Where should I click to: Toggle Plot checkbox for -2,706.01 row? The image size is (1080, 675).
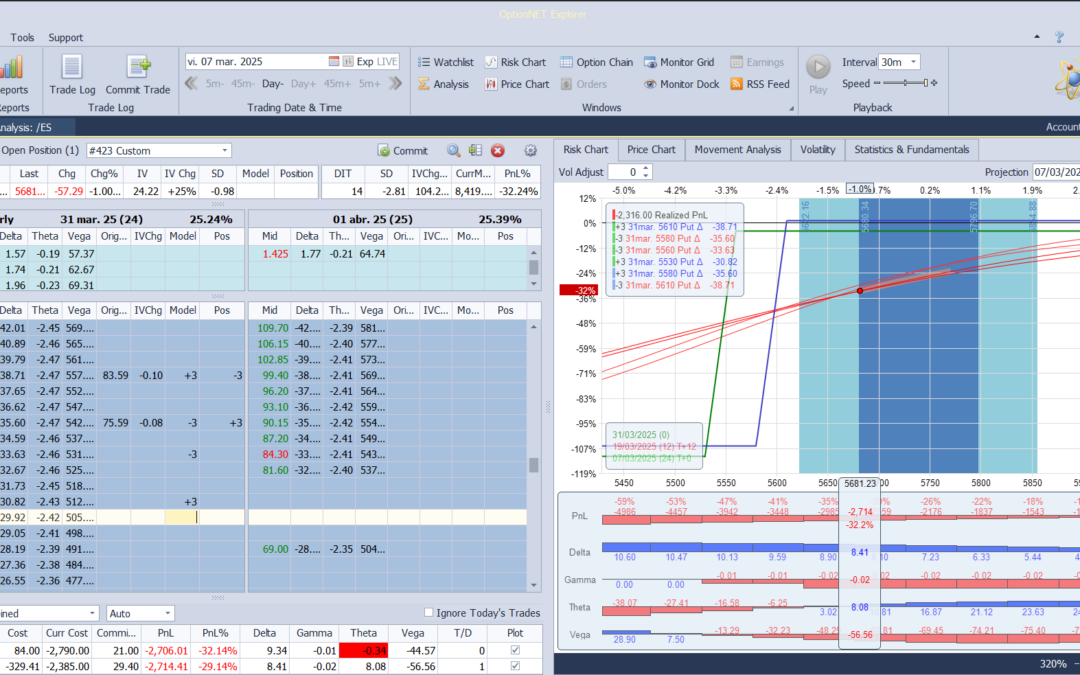[515, 650]
